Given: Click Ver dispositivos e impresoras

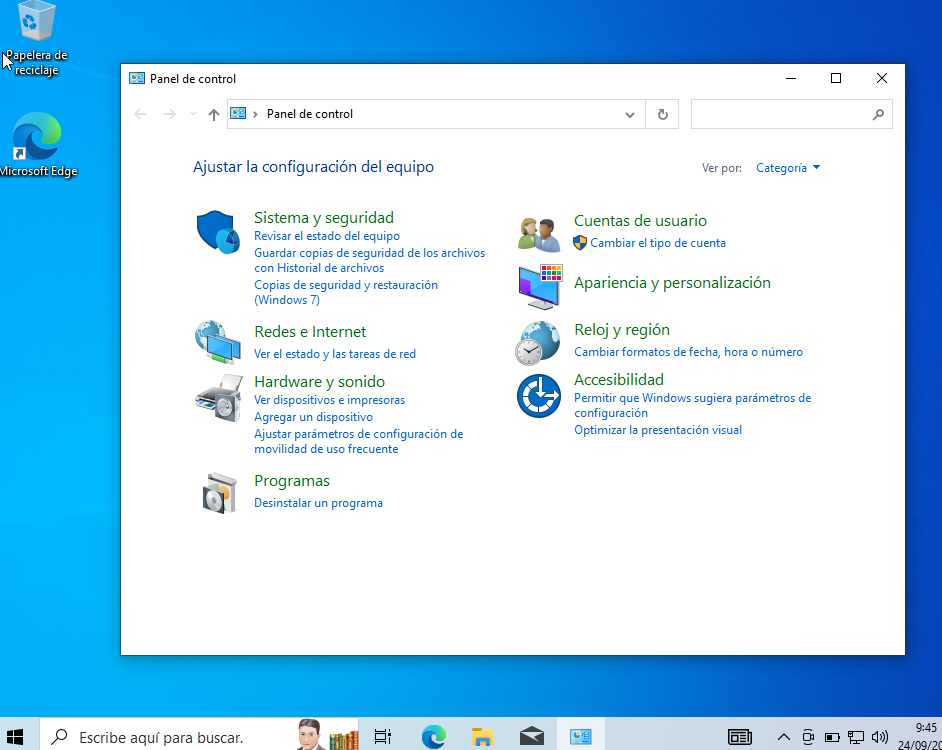Looking at the screenshot, I should (x=329, y=400).
